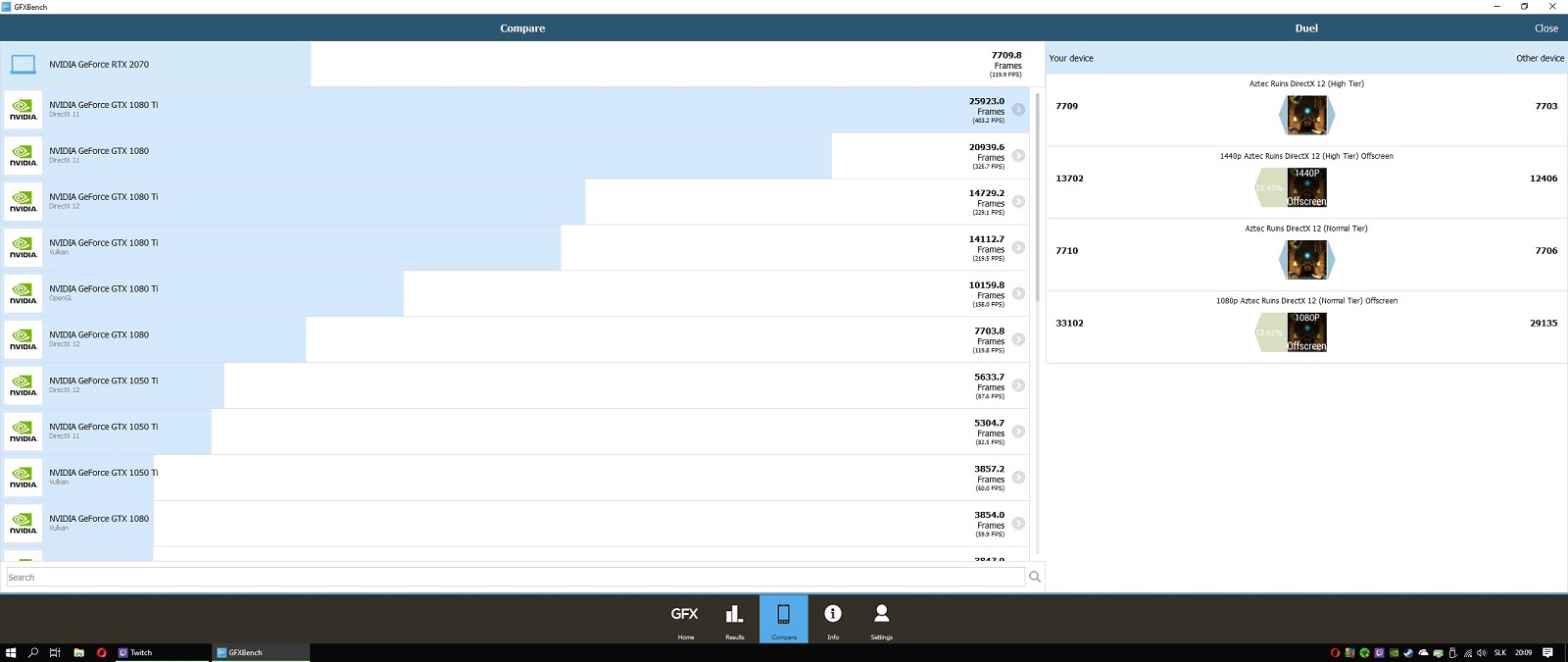The width and height of the screenshot is (1568, 662).
Task: Click NVIDIA logo of GTX 1080 Ti DirectX 11 row
Action: (x=24, y=110)
